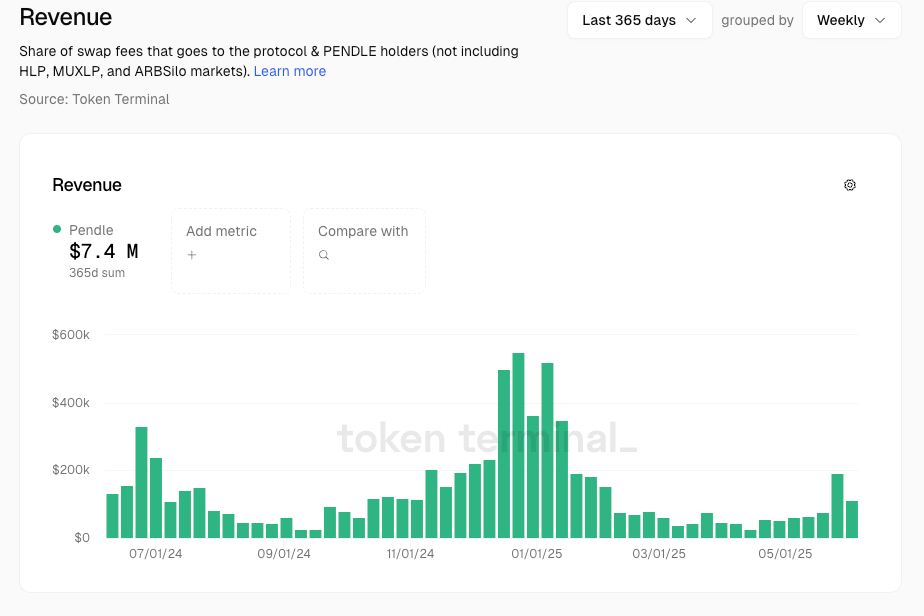924x616 pixels.
Task: Open the Last 365 days dropdown
Action: (639, 20)
